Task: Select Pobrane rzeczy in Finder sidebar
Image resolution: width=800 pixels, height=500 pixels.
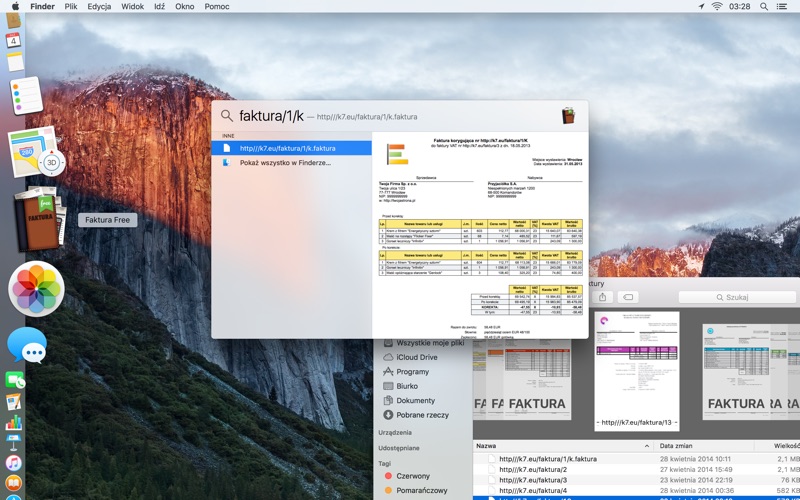Action: click(x=416, y=415)
